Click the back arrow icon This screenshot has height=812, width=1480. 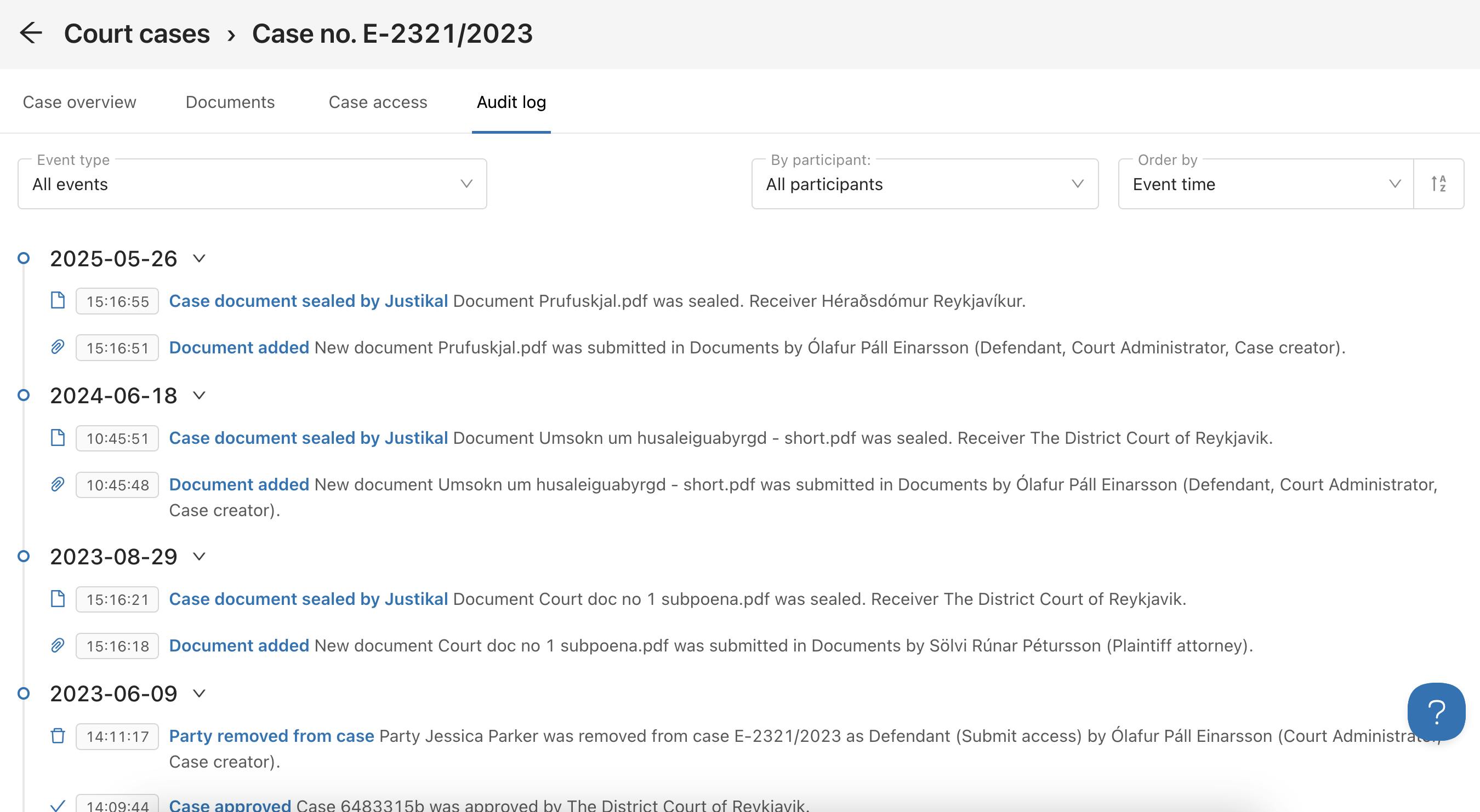(31, 33)
